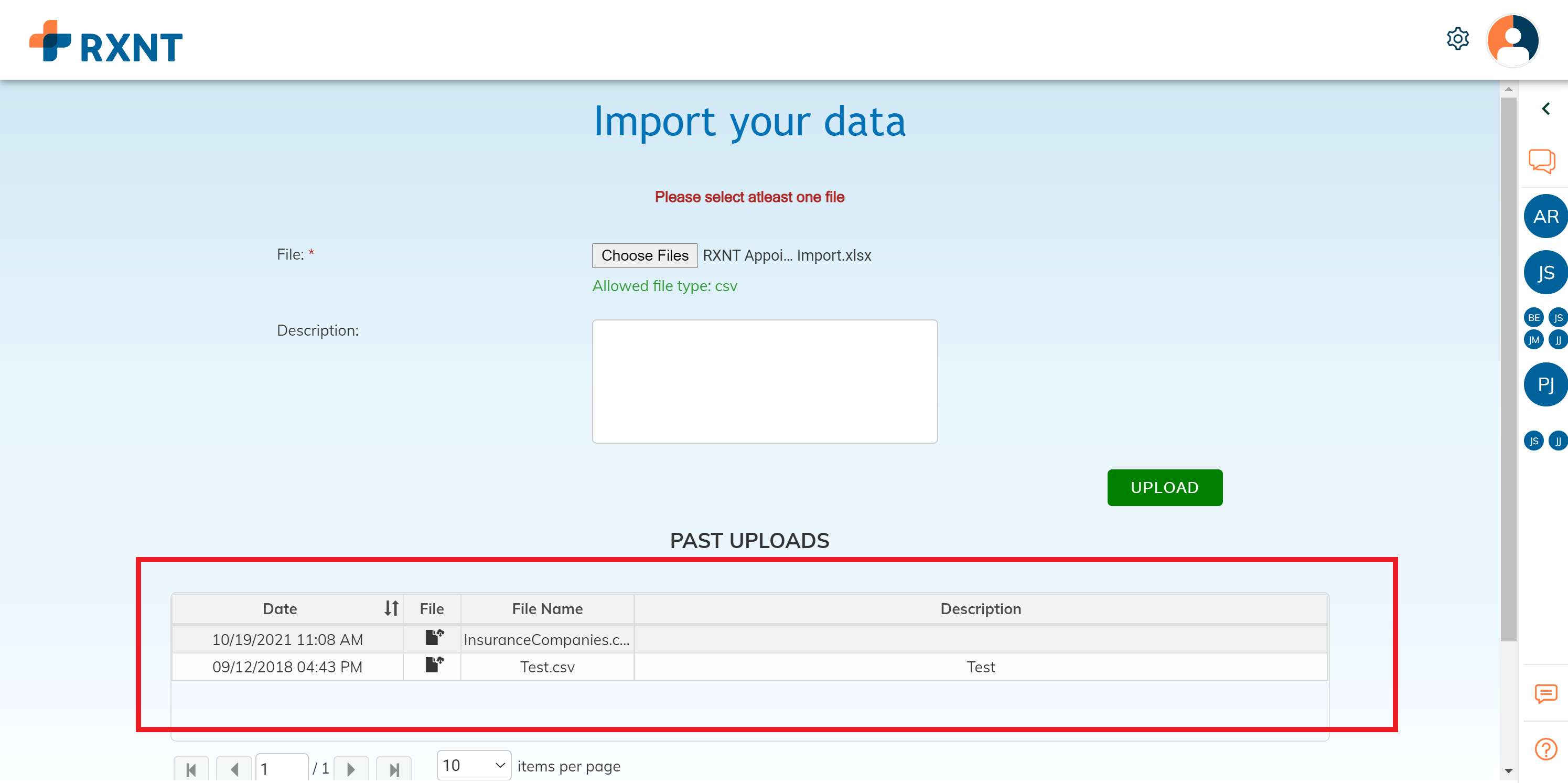Click the green UPLOAD button

tap(1164, 488)
